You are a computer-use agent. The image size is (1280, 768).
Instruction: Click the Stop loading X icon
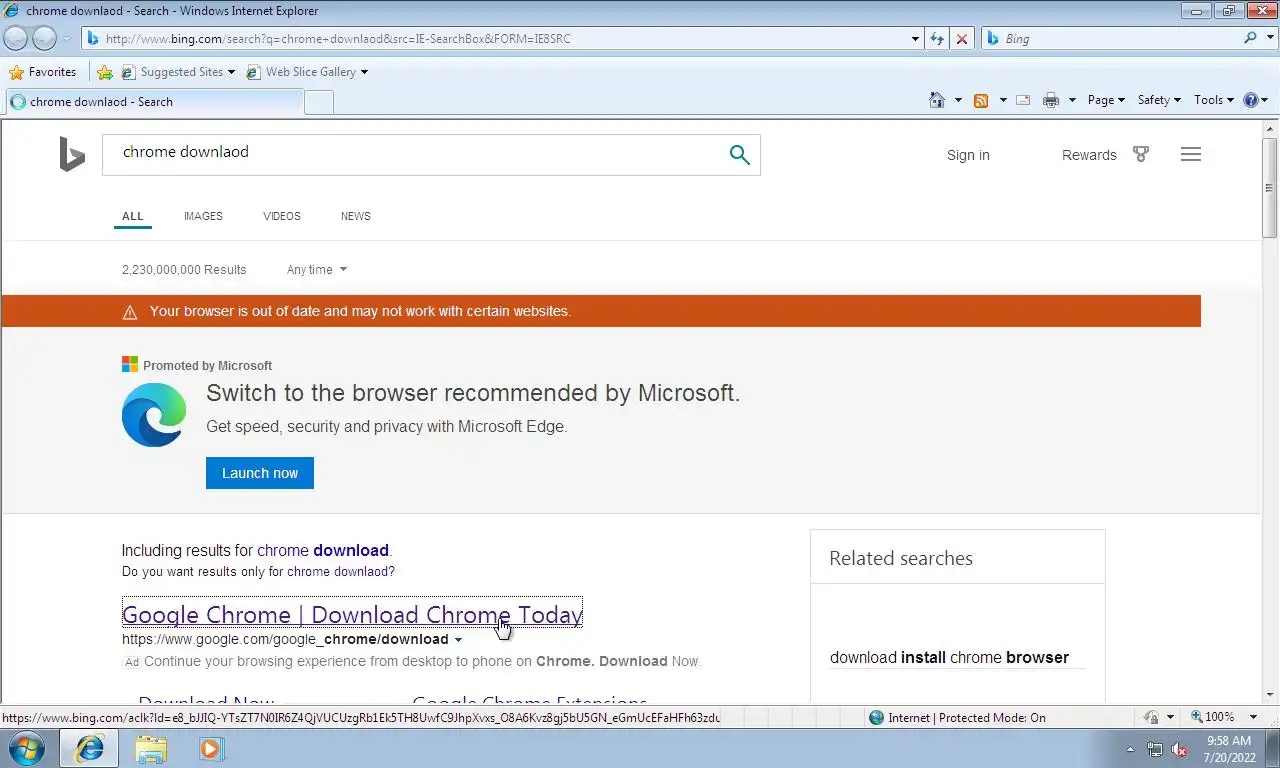[x=962, y=39]
